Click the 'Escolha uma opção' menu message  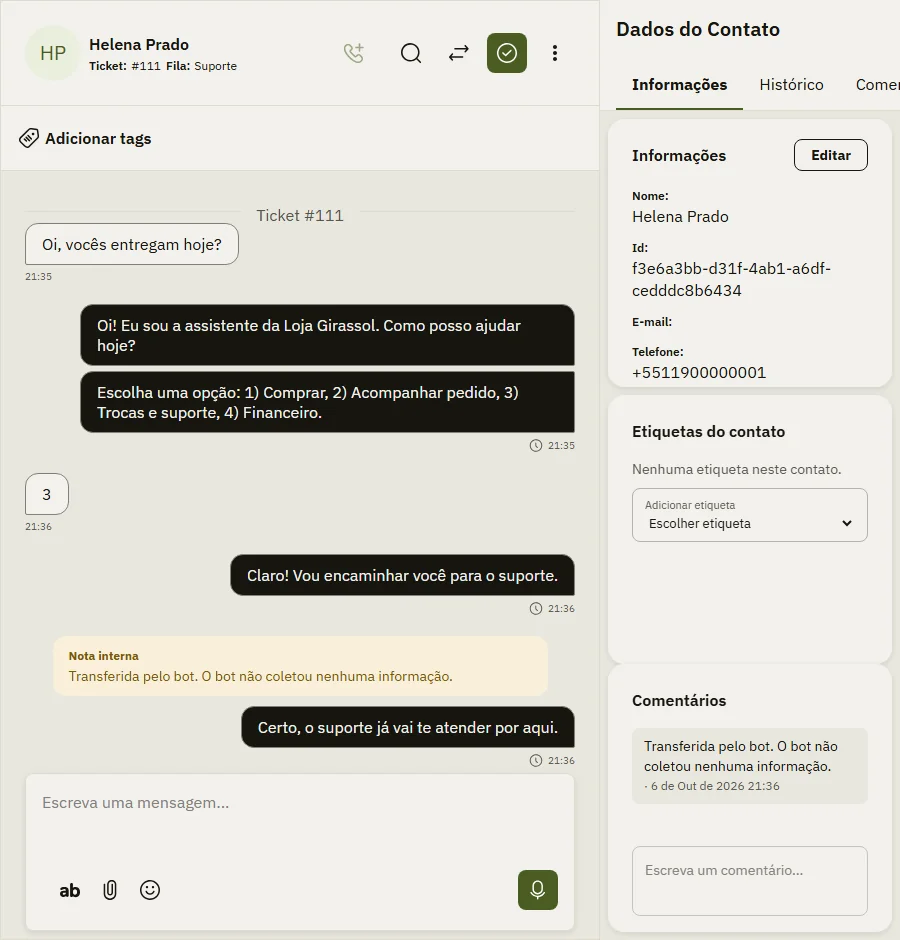pos(327,402)
